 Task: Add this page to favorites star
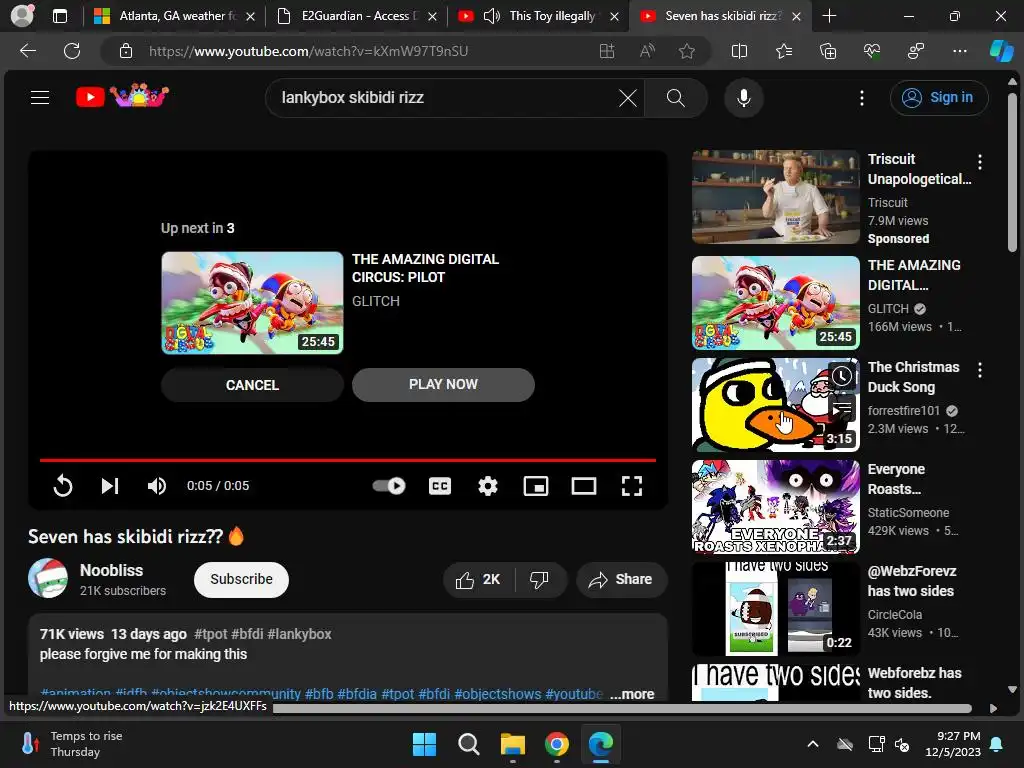click(686, 51)
